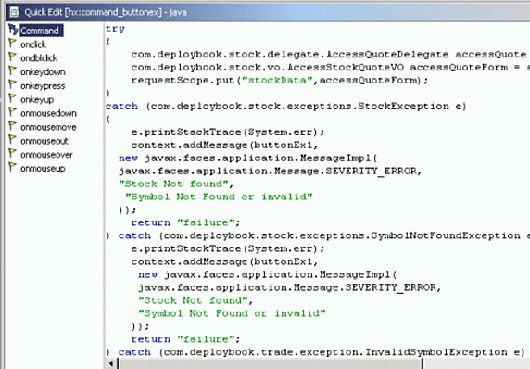Select the onkeypress event

(43, 86)
